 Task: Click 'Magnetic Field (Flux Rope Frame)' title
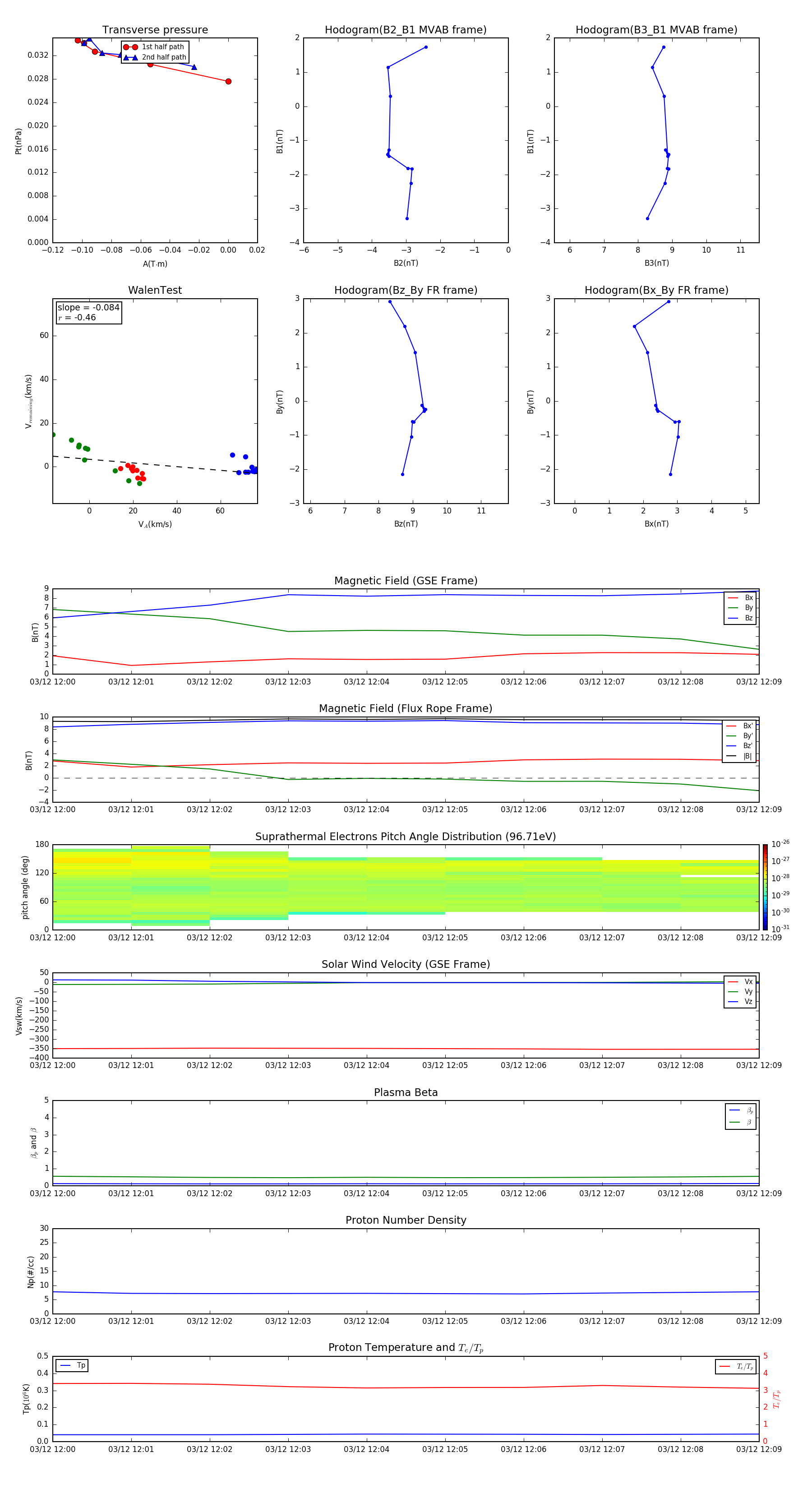(x=406, y=709)
